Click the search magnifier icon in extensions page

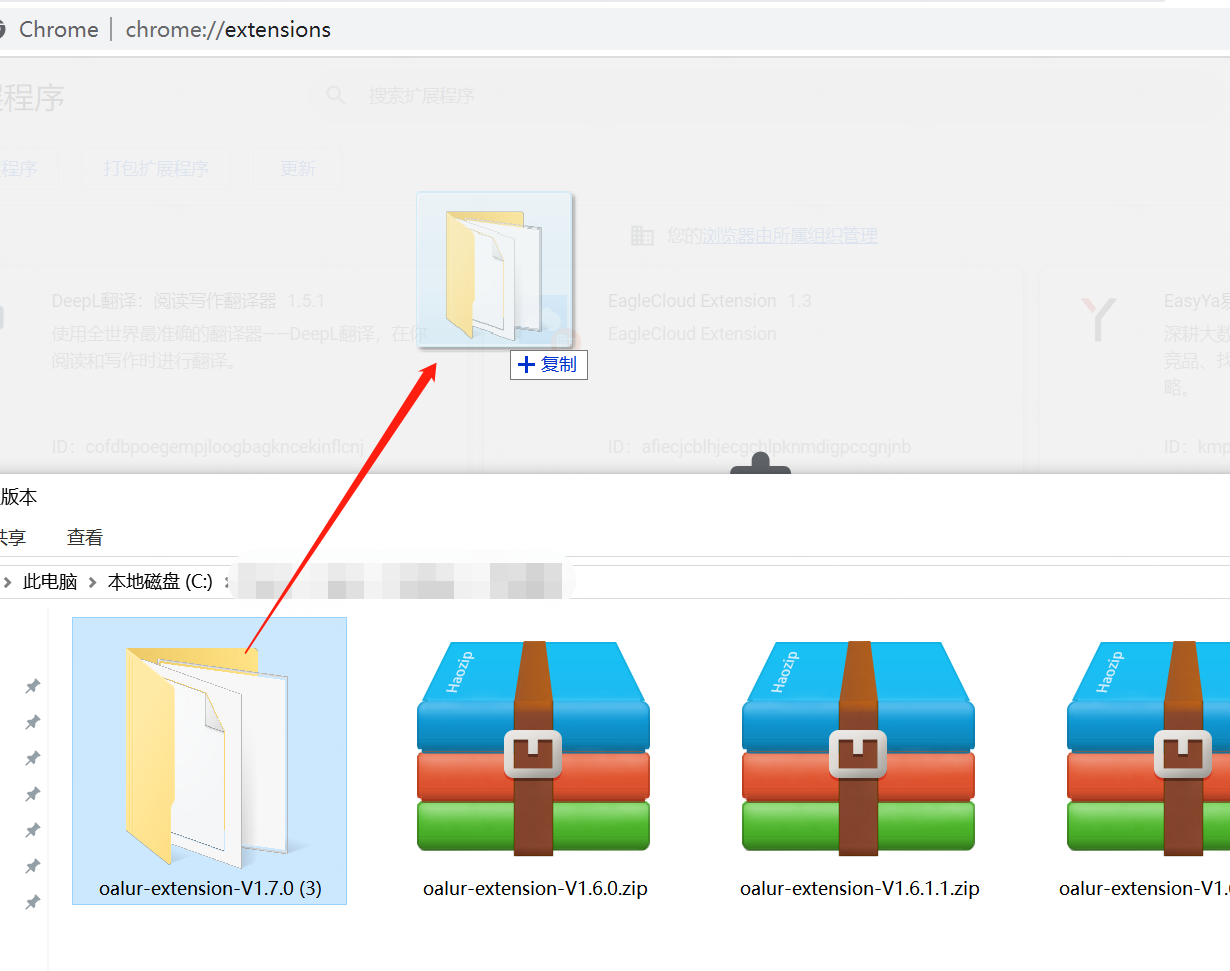click(336, 95)
